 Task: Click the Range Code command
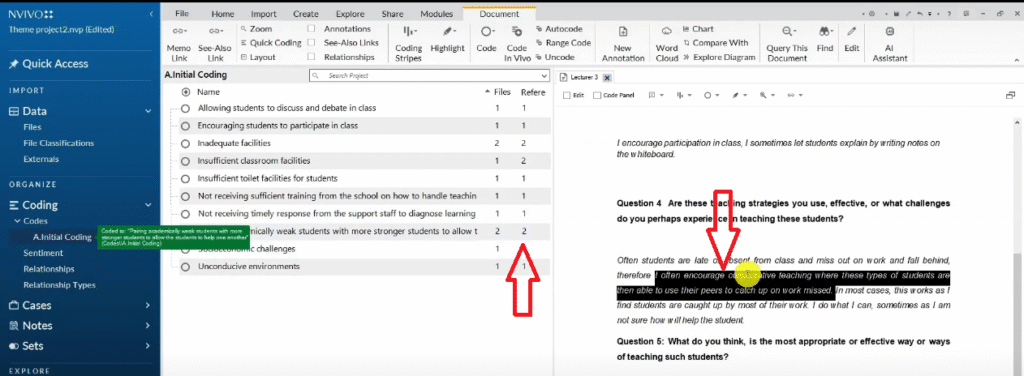(x=563, y=43)
